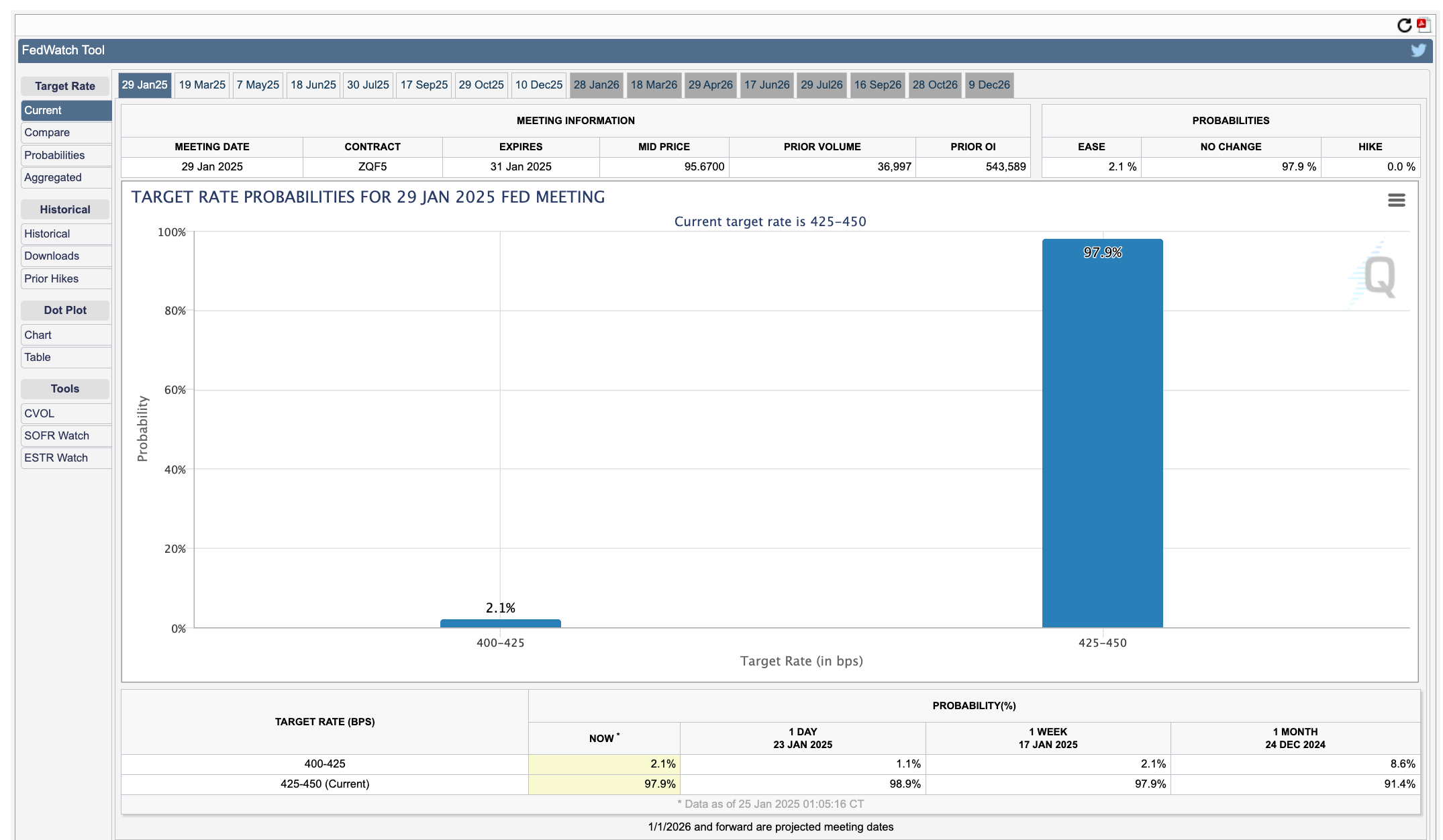The image size is (1443, 840).
Task: Click the 8.6% one-month probability cell
Action: [x=1295, y=764]
